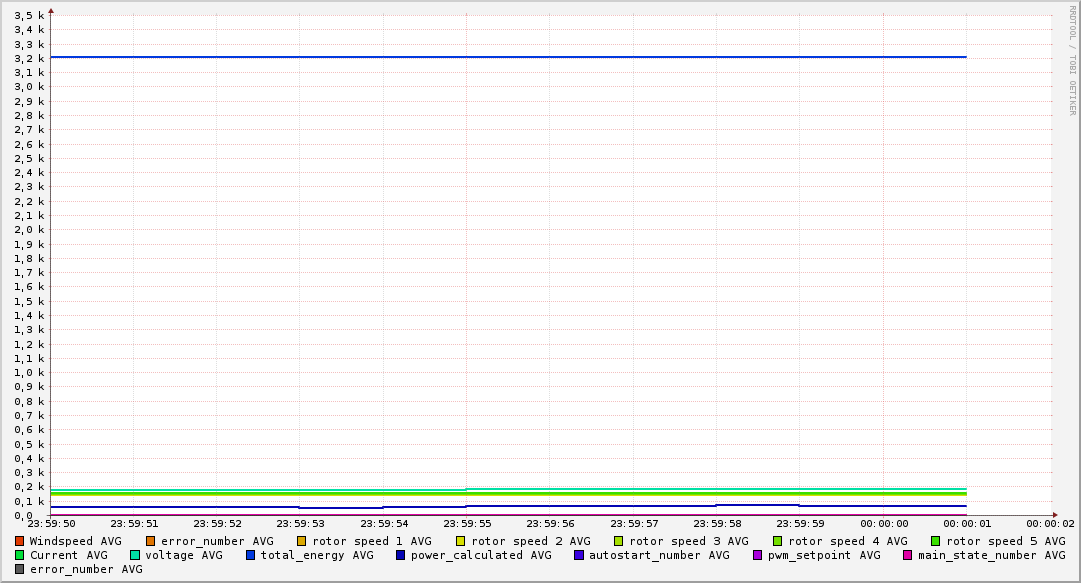Screen dimensions: 1081x583
Task: Click the autostart_number AVG legend label
Action: pyautogui.click(x=659, y=555)
